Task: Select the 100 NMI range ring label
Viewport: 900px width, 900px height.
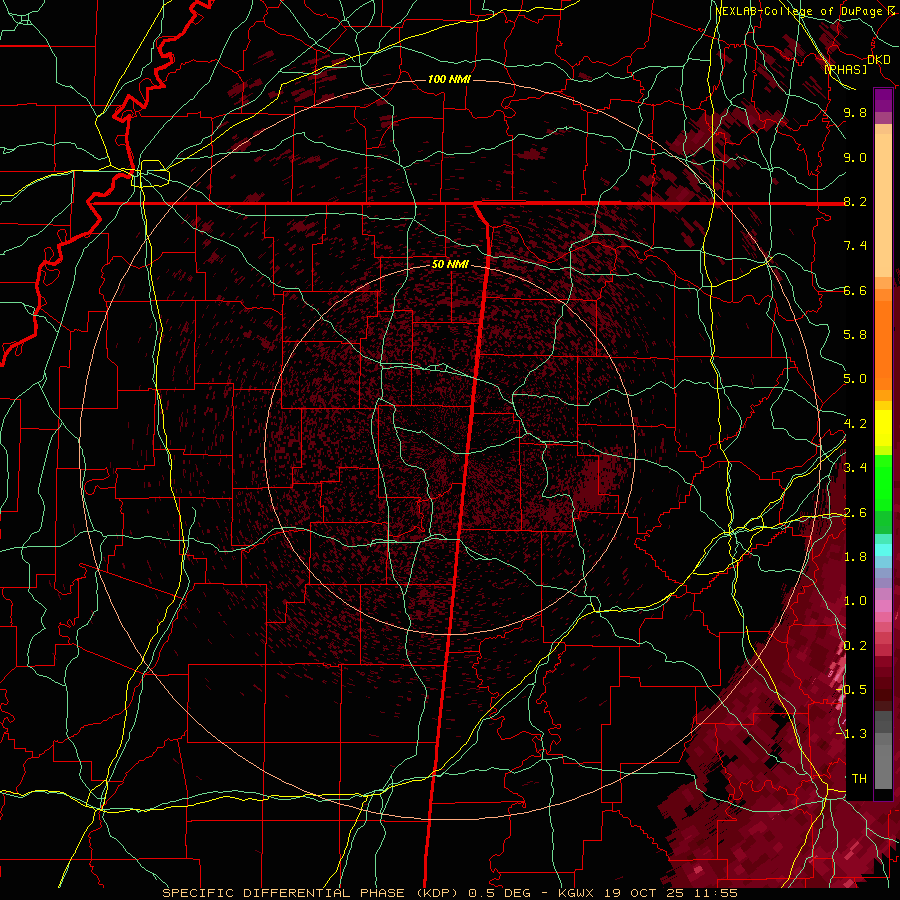Action: coord(449,79)
